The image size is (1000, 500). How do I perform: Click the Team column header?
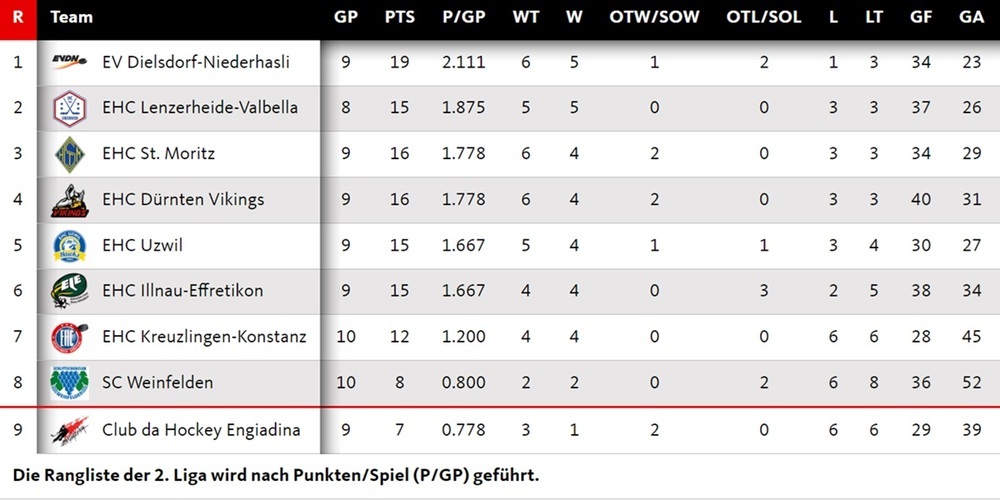click(x=71, y=17)
